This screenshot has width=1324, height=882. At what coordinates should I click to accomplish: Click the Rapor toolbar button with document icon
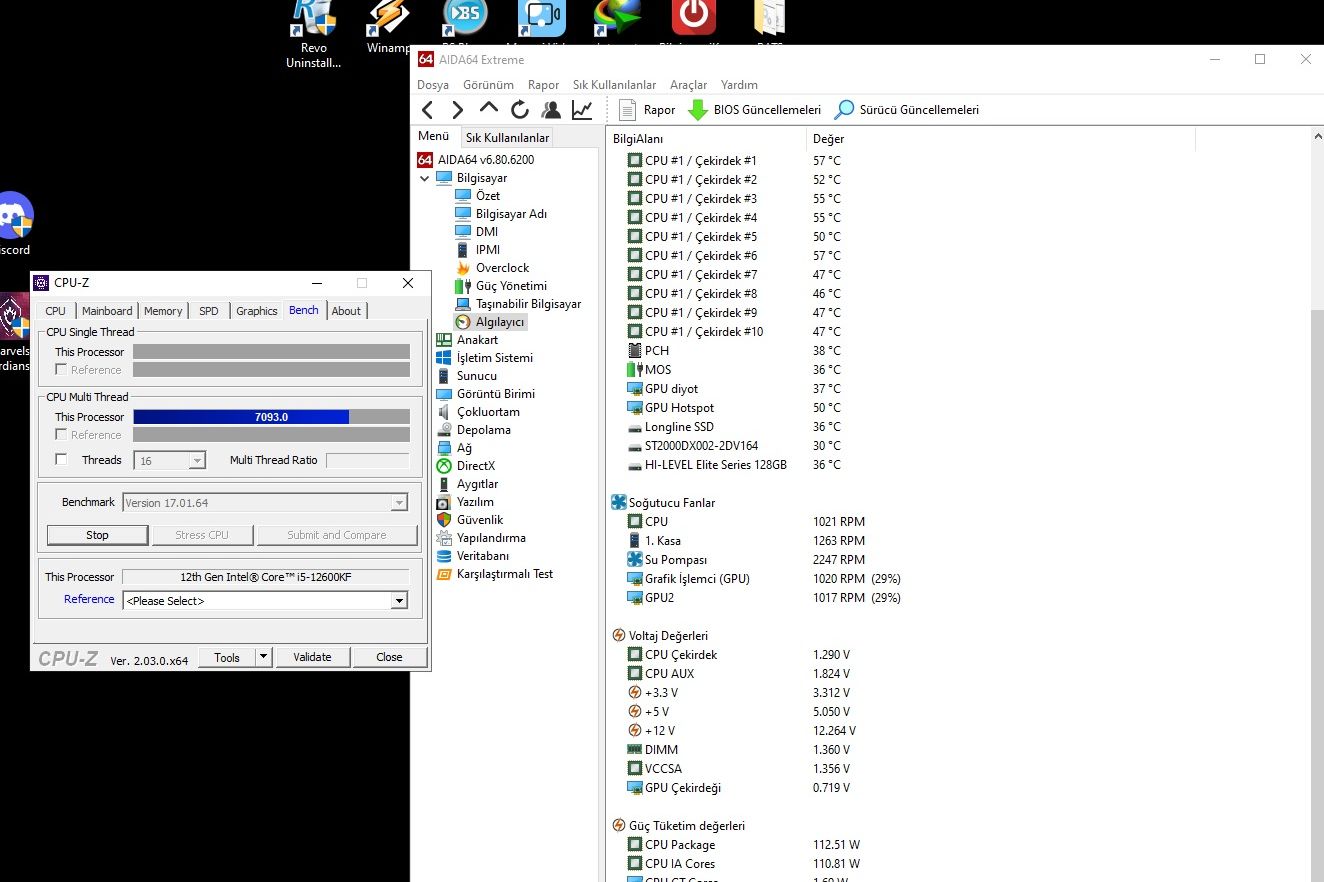647,110
